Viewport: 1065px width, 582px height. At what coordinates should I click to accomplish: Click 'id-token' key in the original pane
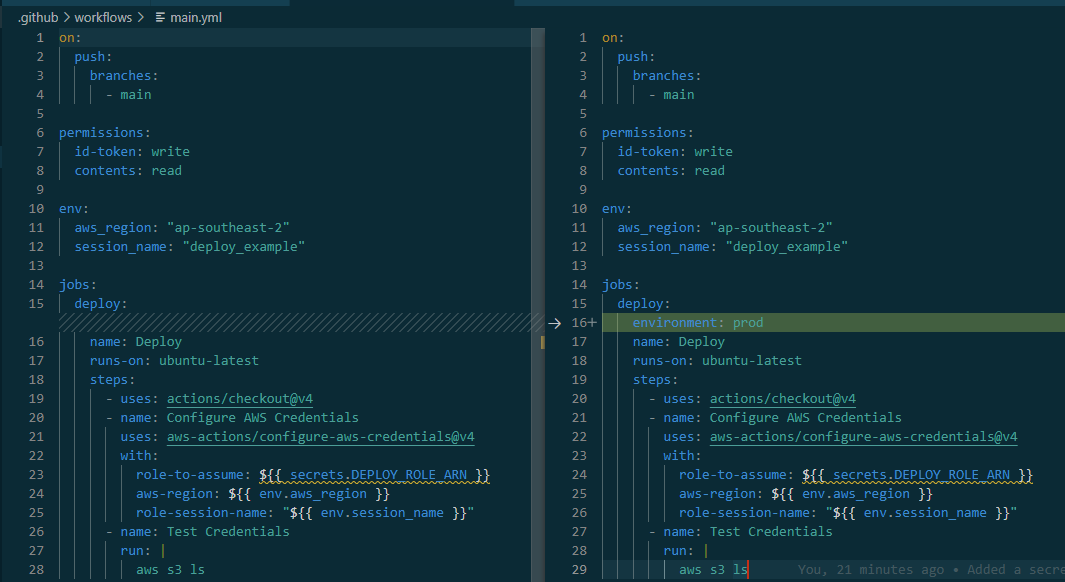pos(105,151)
